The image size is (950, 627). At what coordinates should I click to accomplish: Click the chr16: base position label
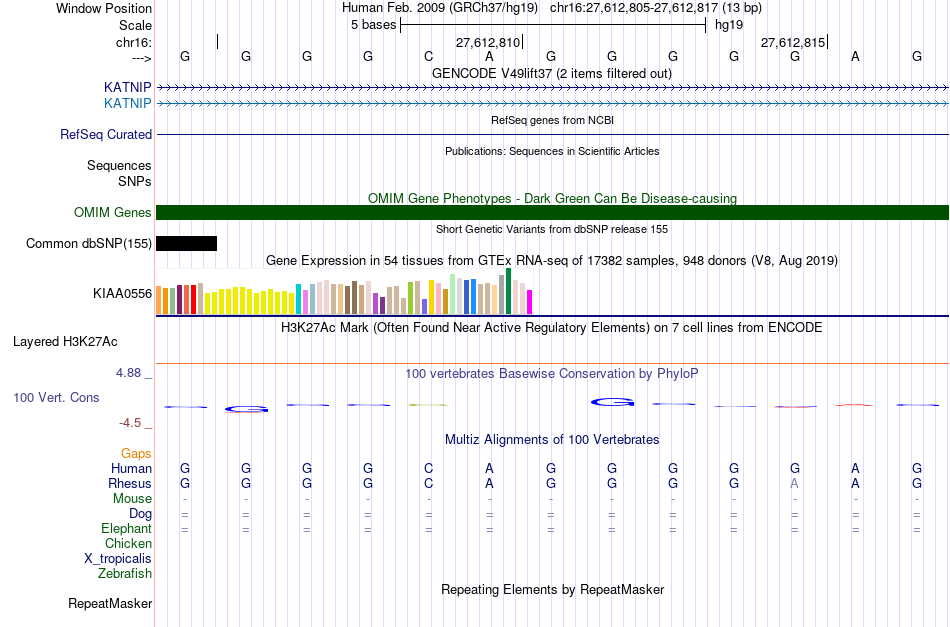(x=134, y=42)
